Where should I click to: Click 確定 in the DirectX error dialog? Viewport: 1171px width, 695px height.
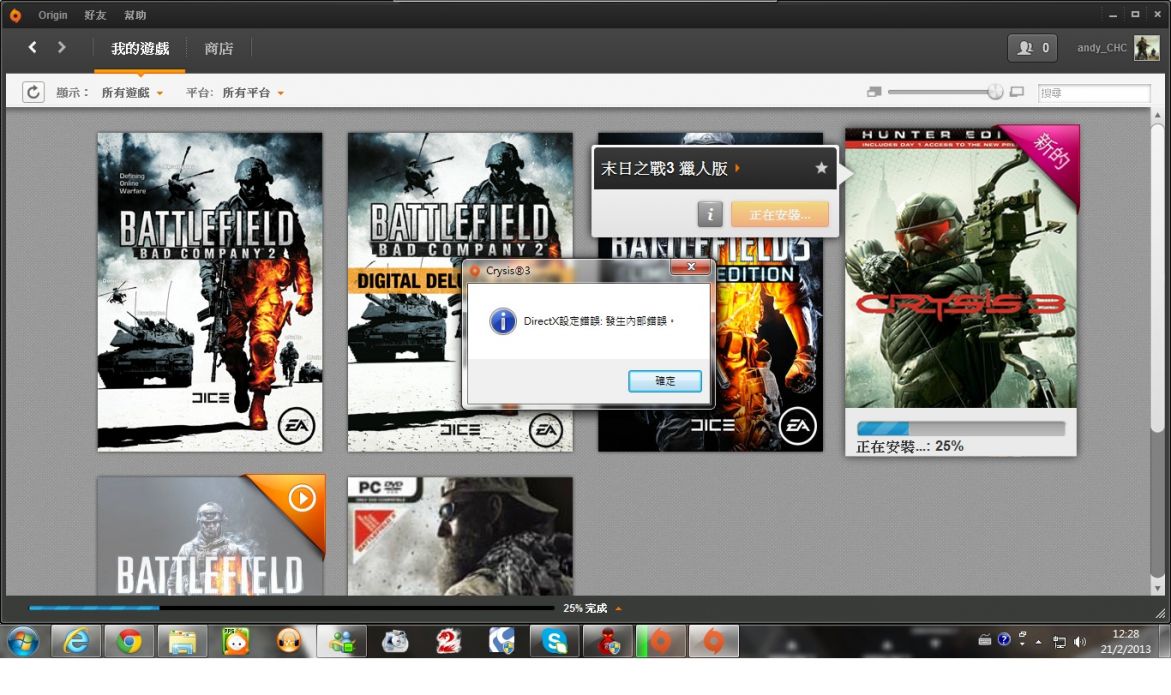point(664,381)
